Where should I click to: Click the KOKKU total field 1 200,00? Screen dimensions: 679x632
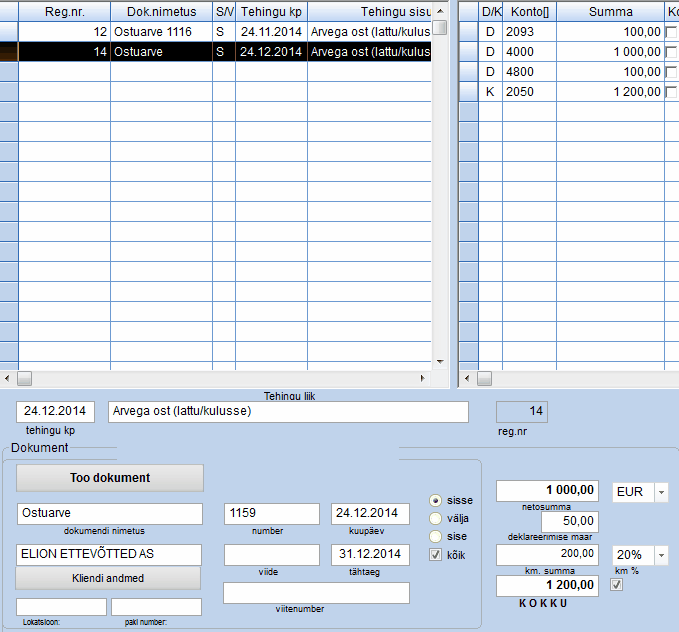(547, 586)
